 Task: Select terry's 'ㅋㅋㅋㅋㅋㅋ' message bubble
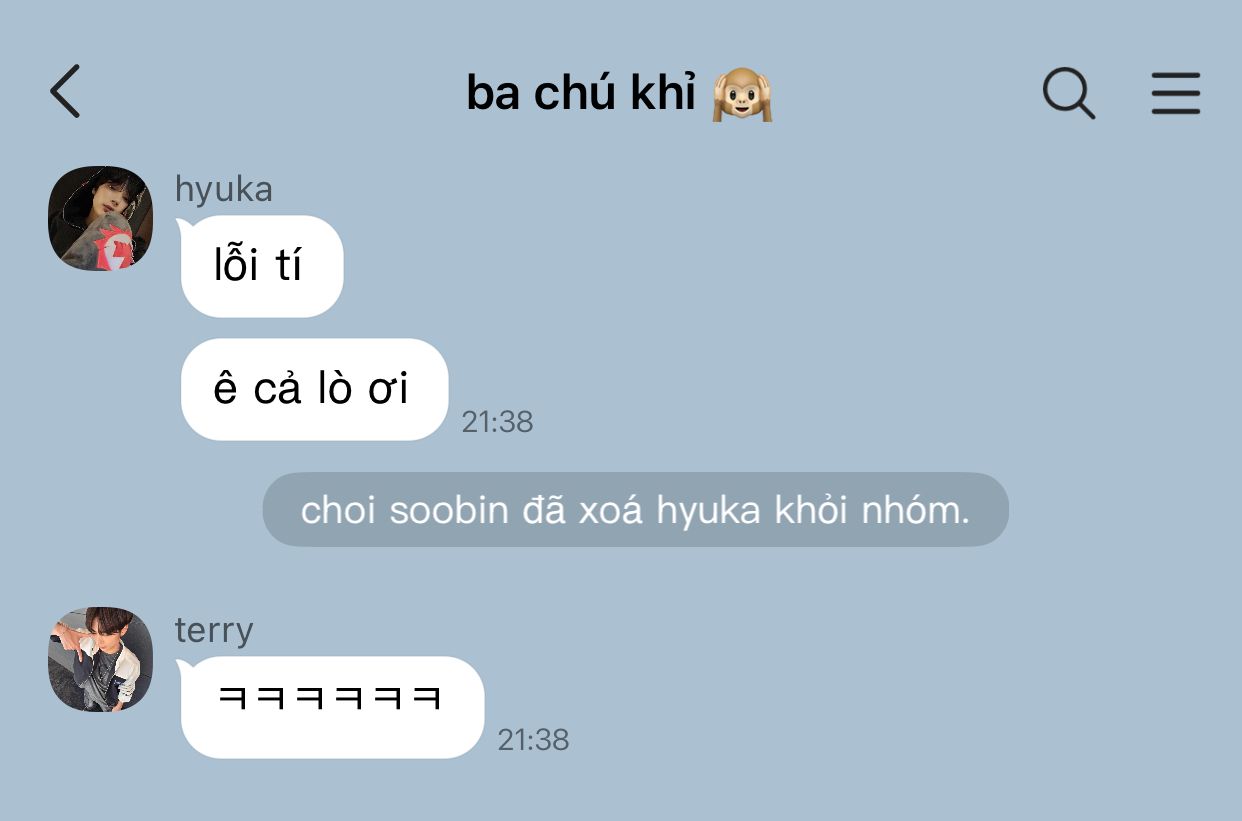coord(332,707)
